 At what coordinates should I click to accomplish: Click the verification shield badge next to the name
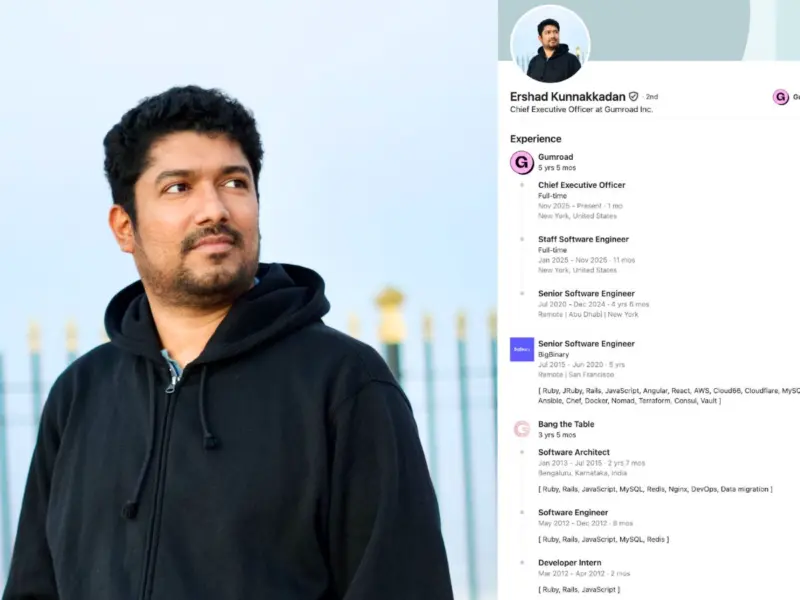click(x=633, y=96)
